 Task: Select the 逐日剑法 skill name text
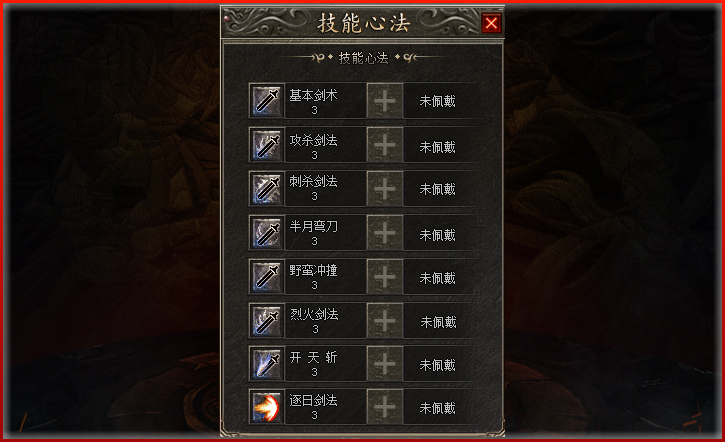[313, 400]
